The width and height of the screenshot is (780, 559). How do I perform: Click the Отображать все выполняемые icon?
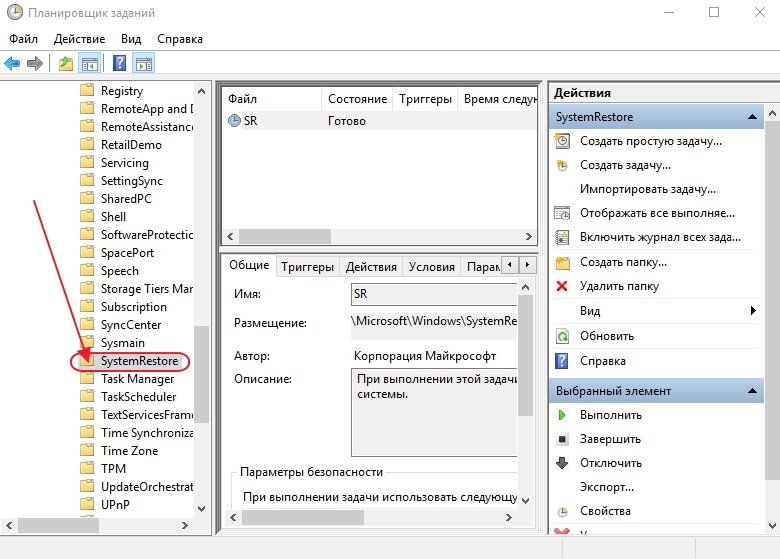pyautogui.click(x=562, y=213)
